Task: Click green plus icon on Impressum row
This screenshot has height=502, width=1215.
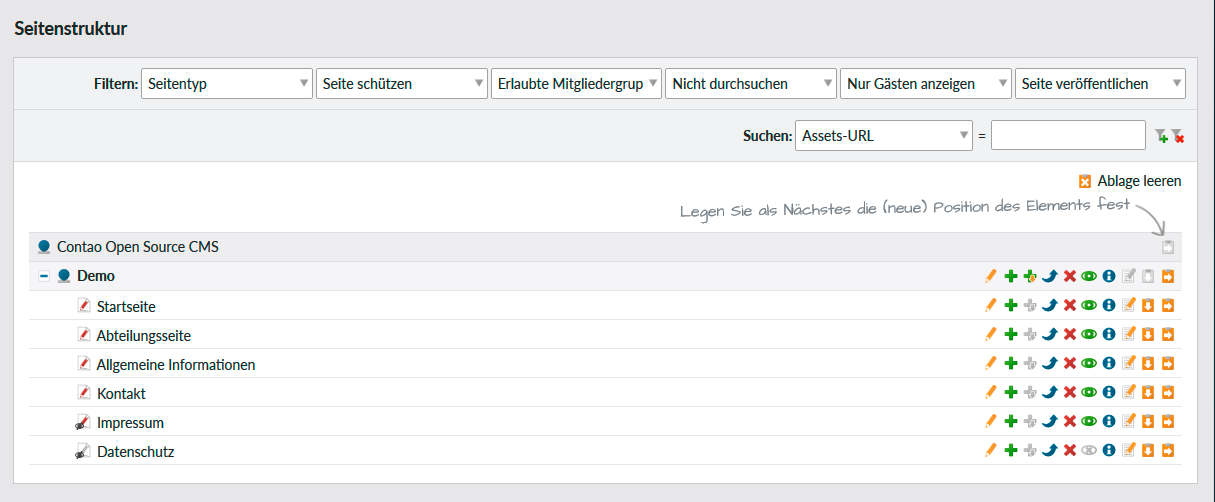Action: (x=1010, y=423)
